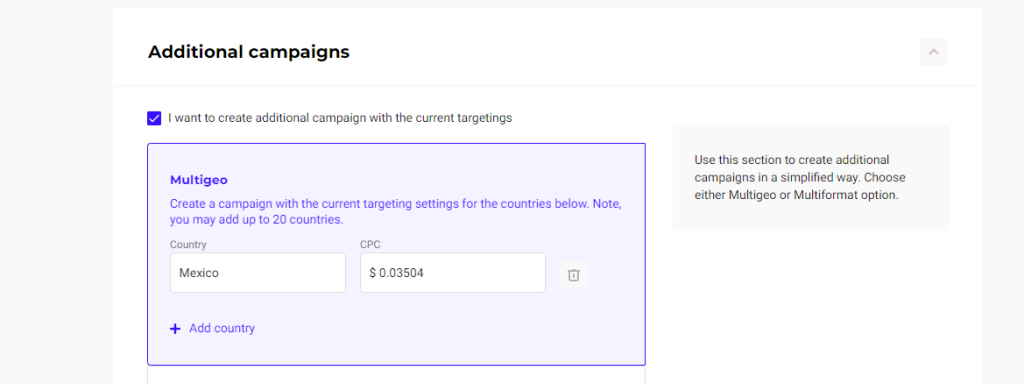
Task: Click the gray info panel on the right
Action: 810,178
